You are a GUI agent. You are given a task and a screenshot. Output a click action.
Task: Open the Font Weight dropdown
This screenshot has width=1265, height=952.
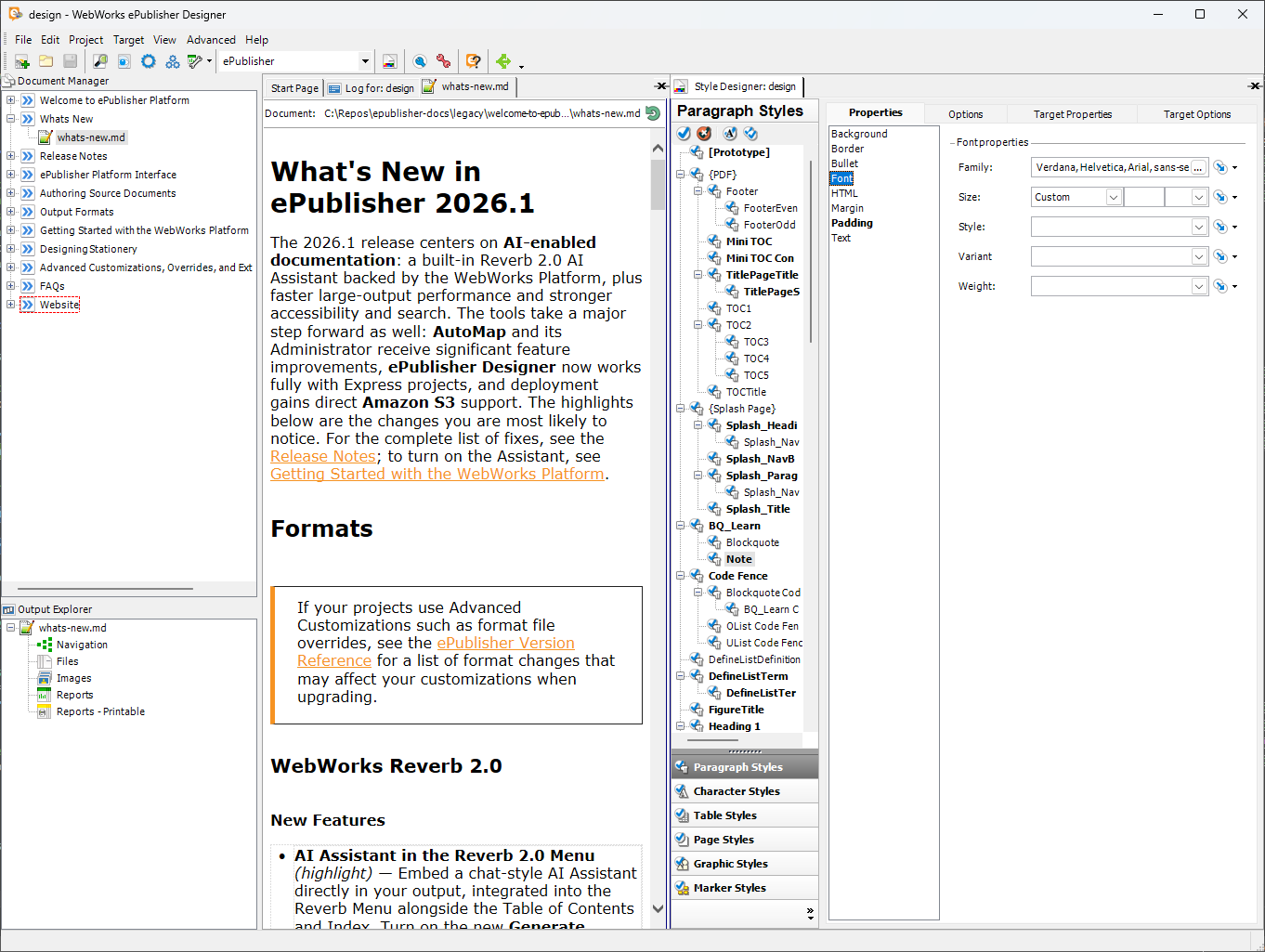tap(1198, 286)
